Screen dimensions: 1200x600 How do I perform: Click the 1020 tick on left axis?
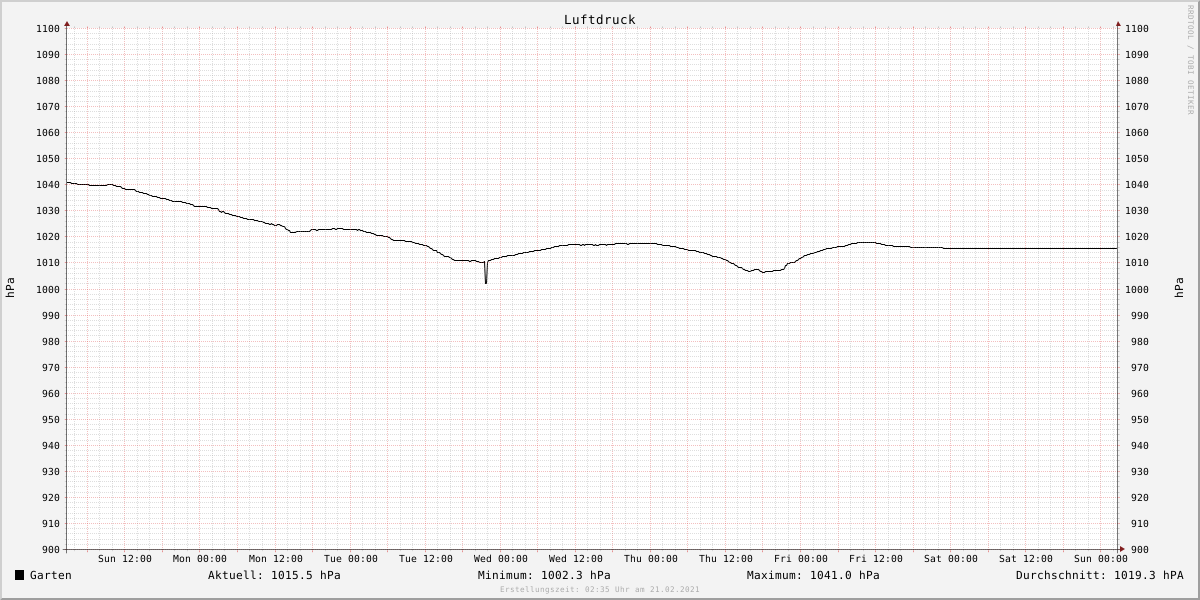[49, 237]
